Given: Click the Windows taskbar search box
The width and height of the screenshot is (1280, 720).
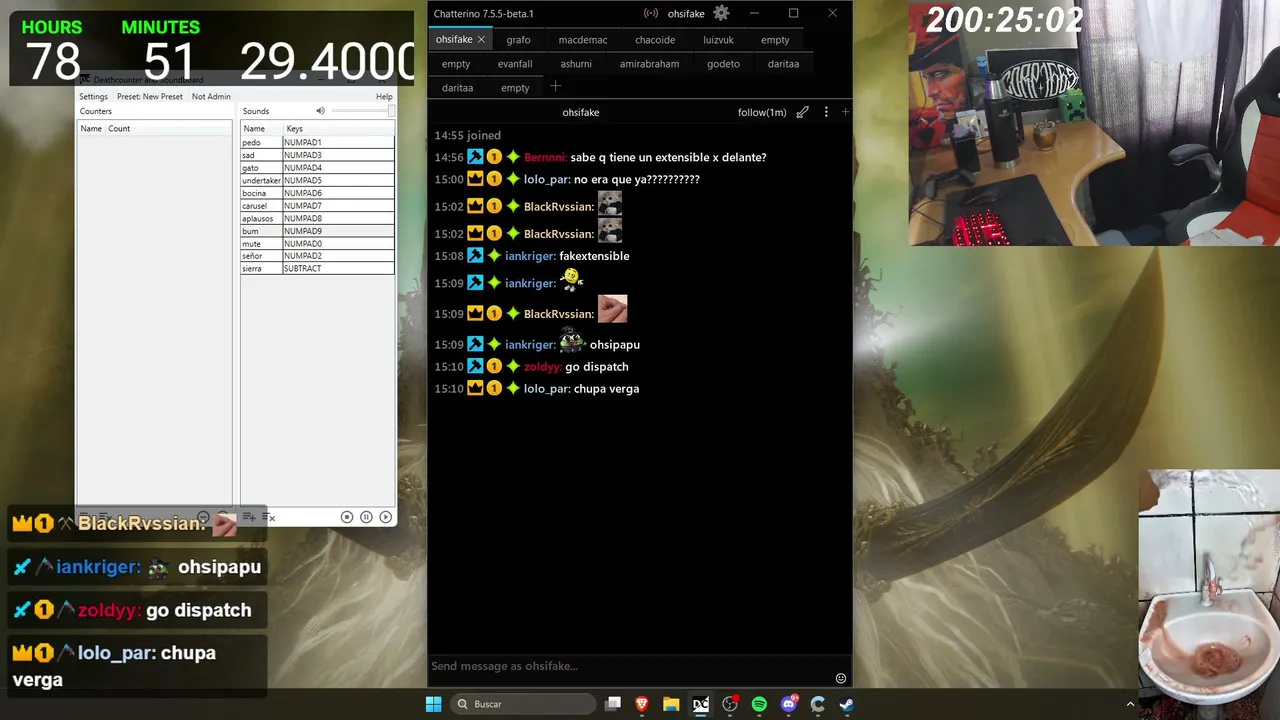Looking at the screenshot, I should pos(524,704).
